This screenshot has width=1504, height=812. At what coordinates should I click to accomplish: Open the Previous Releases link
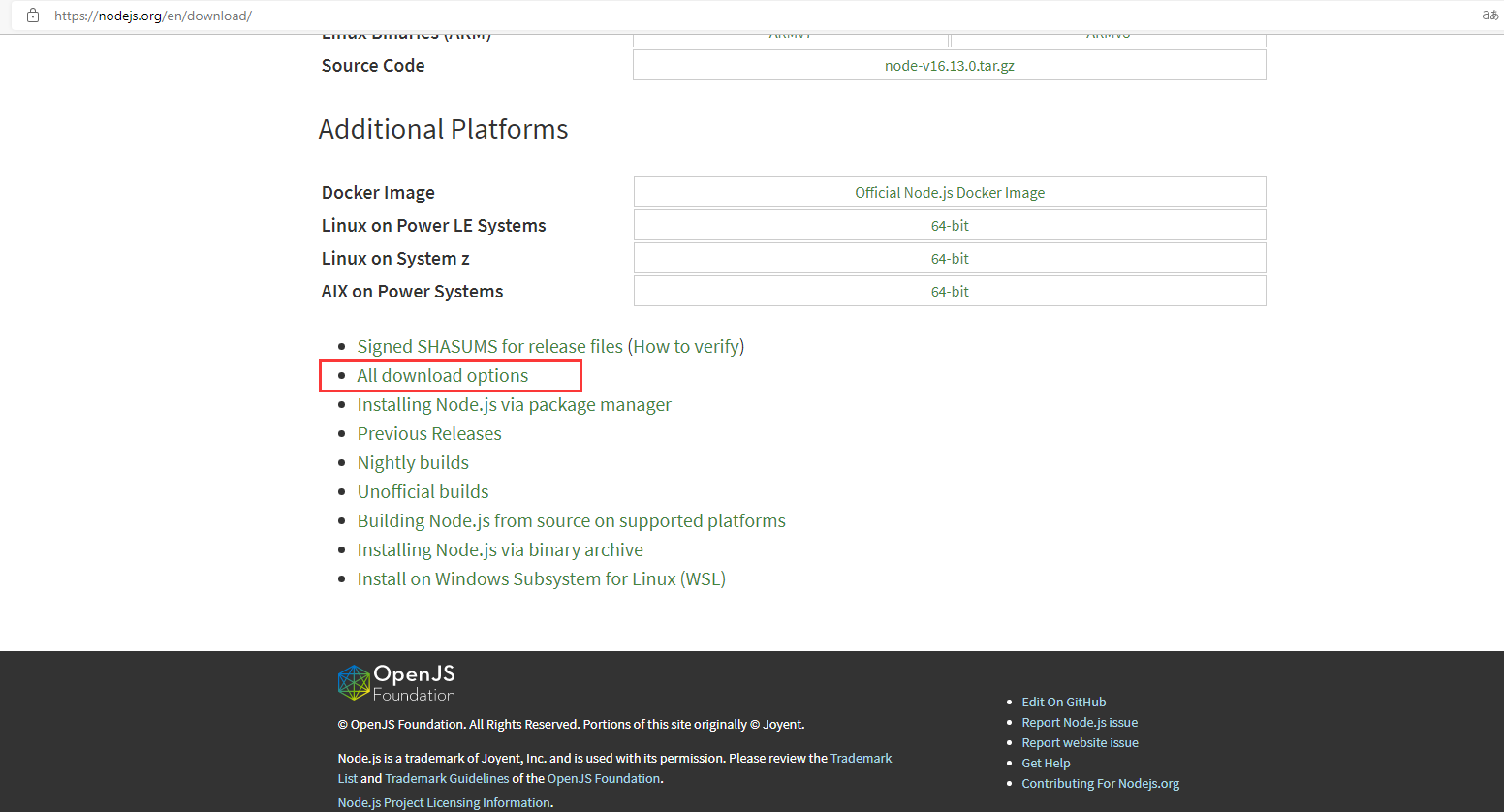[429, 434]
